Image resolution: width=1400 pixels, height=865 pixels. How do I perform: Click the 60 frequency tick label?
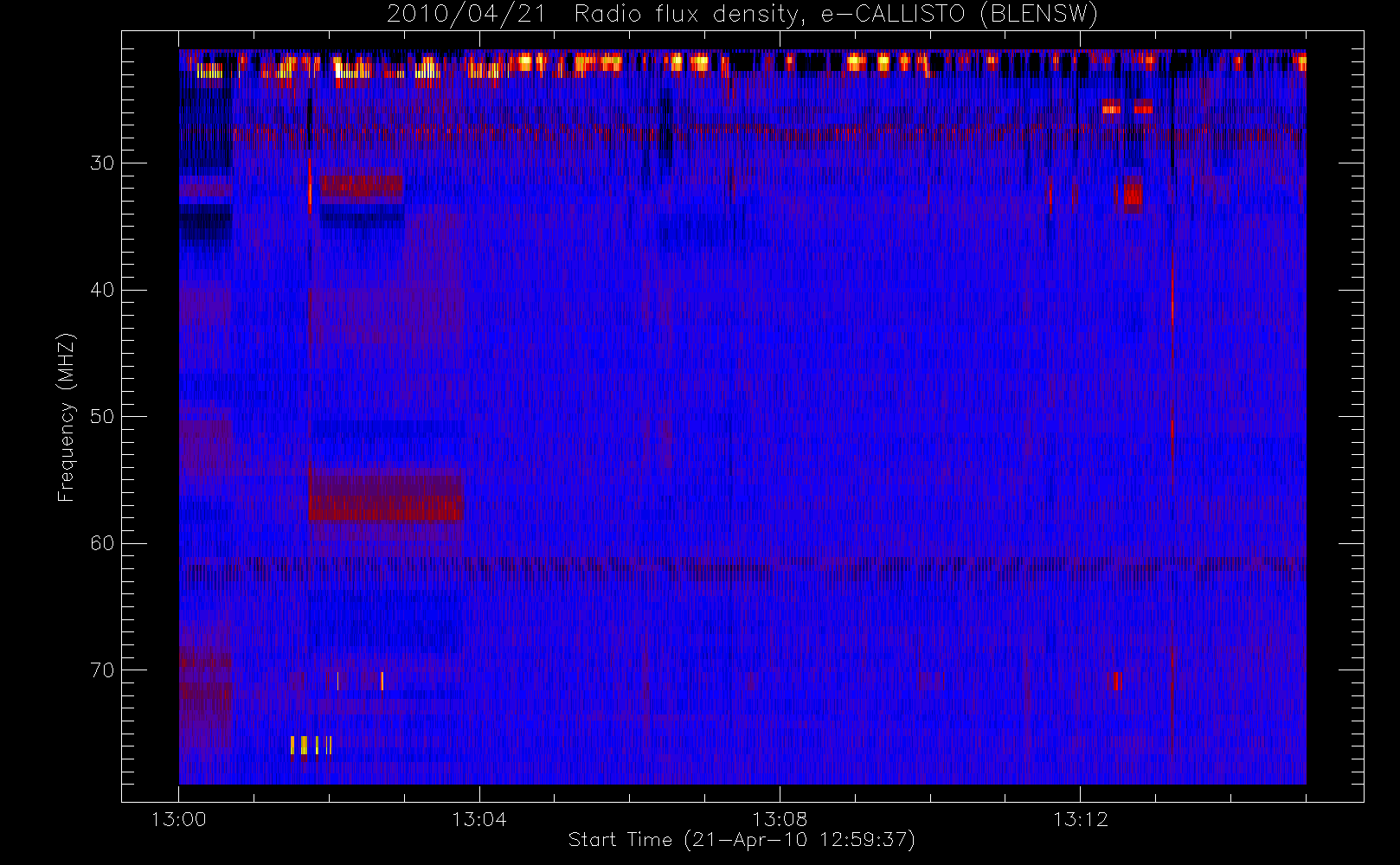coord(102,543)
